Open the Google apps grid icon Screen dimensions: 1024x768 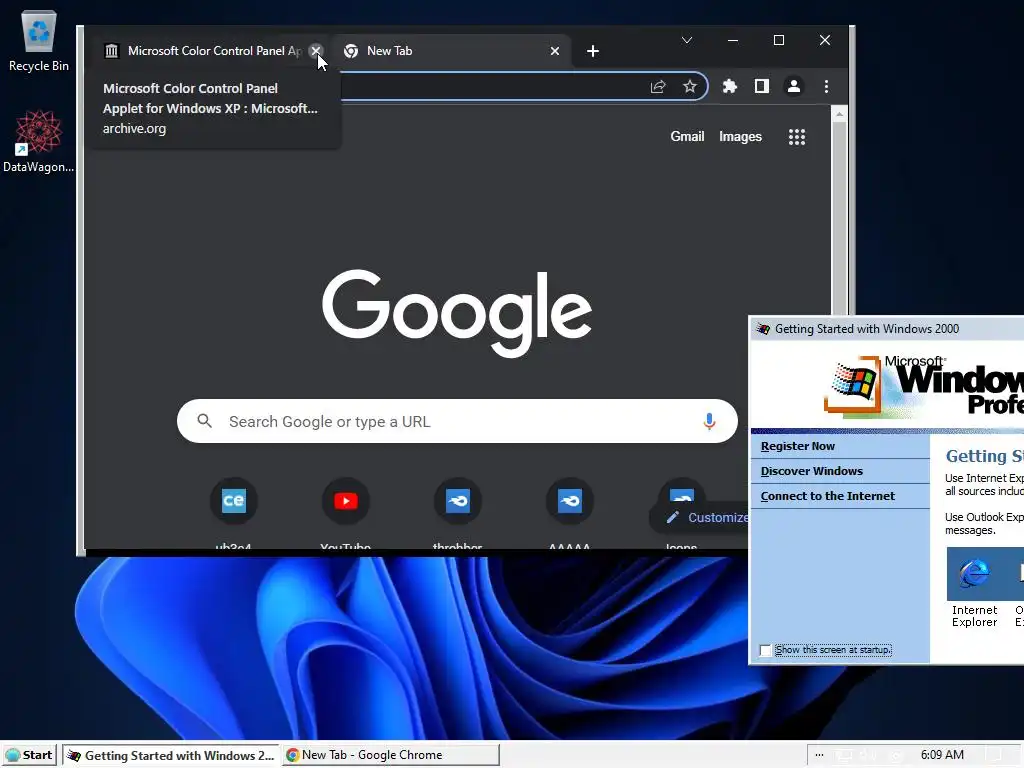click(797, 136)
